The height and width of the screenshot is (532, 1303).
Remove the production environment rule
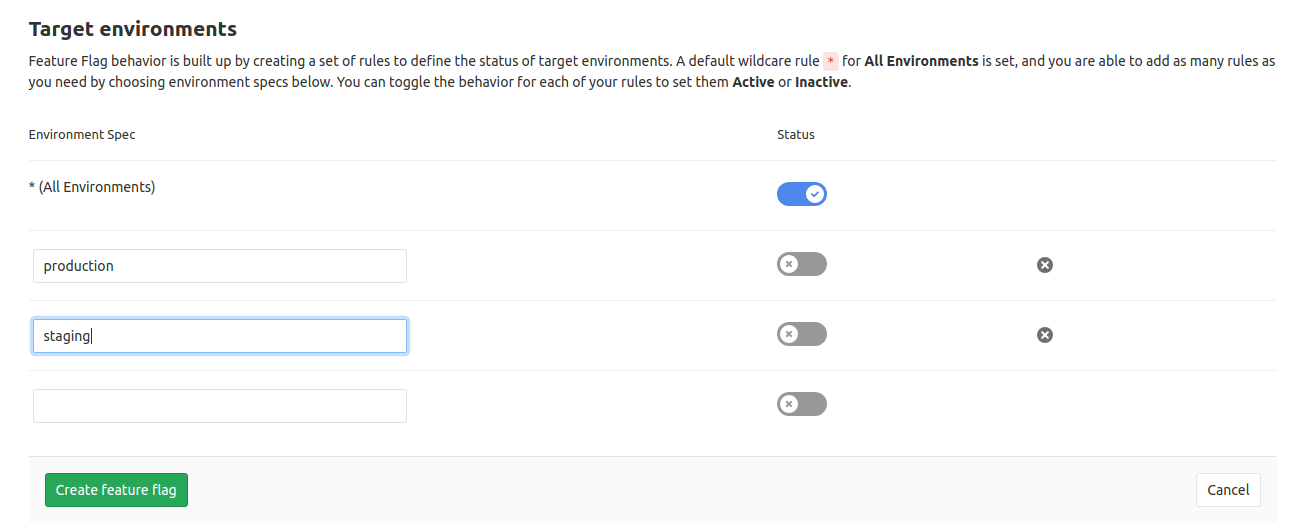[1045, 265]
